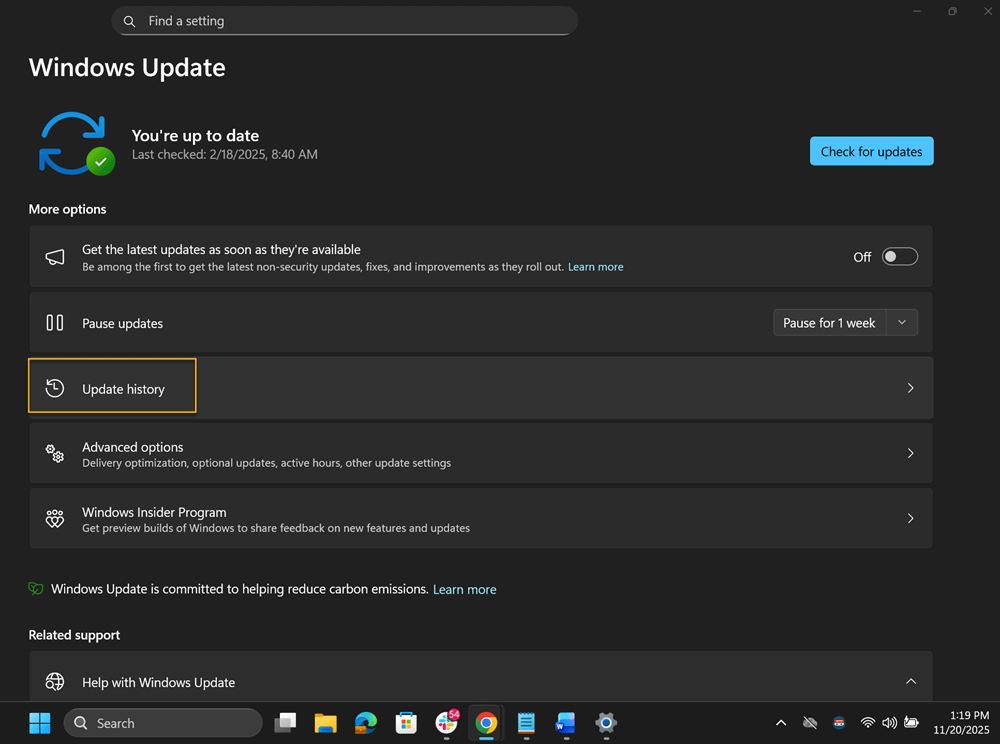This screenshot has height=744, width=1000.
Task: Open File Explorer from the taskbar
Action: point(325,723)
